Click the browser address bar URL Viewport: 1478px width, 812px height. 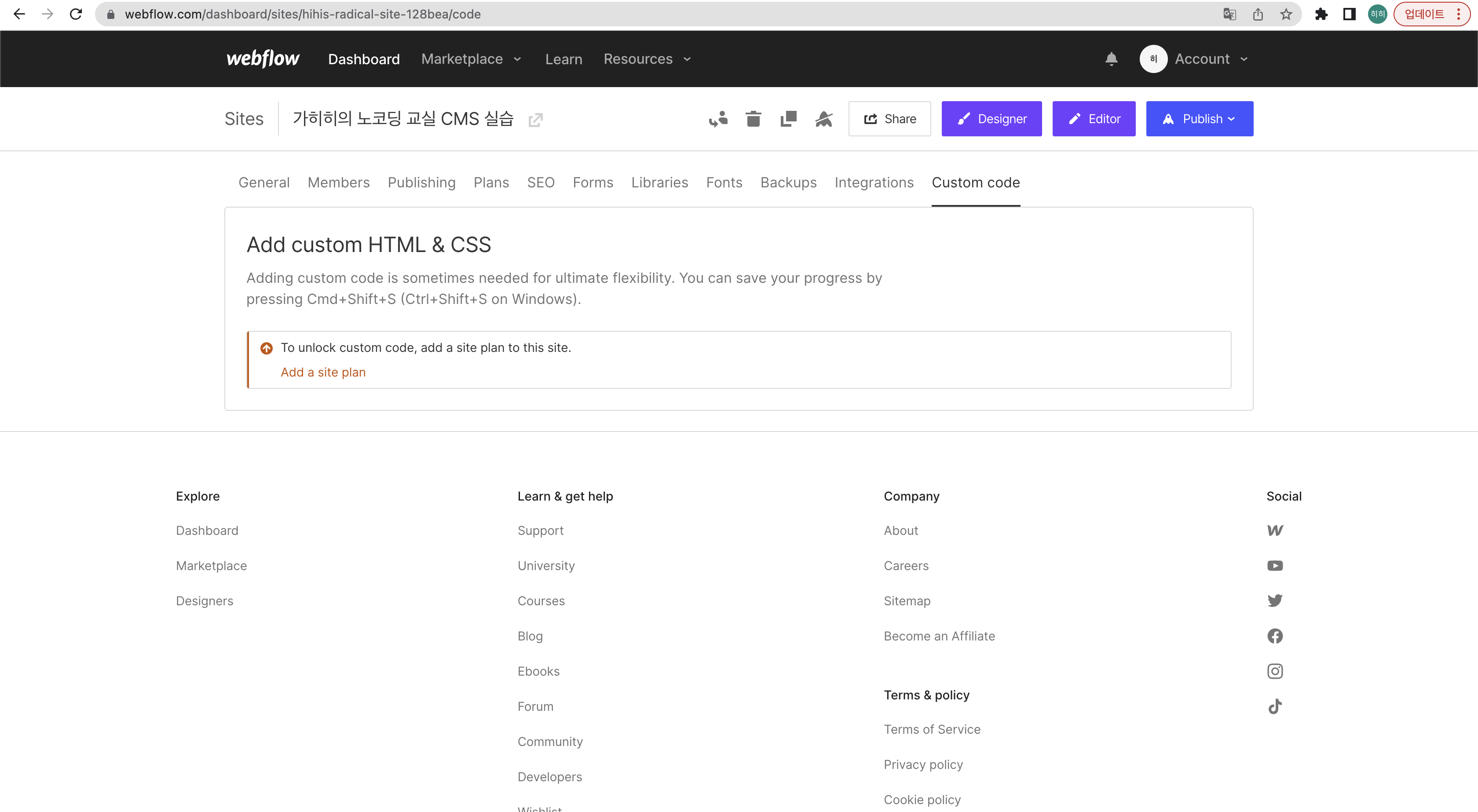pos(302,14)
